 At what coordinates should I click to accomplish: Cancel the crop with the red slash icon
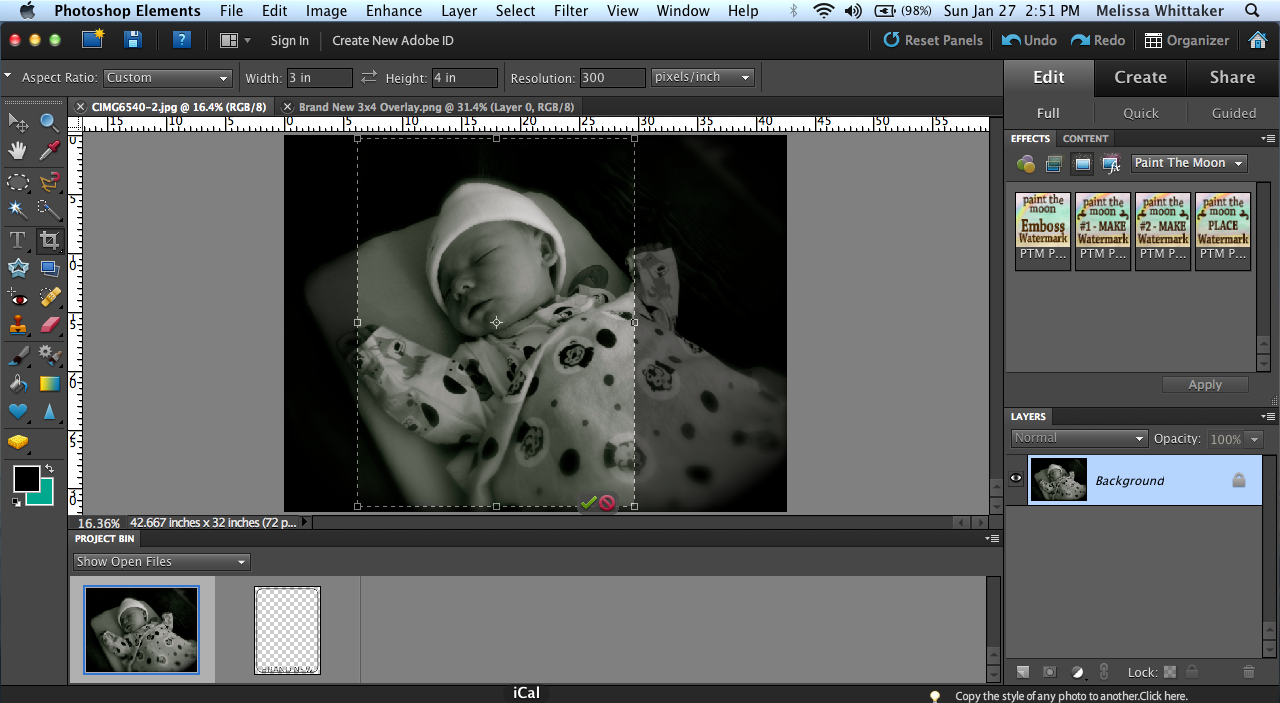click(x=607, y=503)
